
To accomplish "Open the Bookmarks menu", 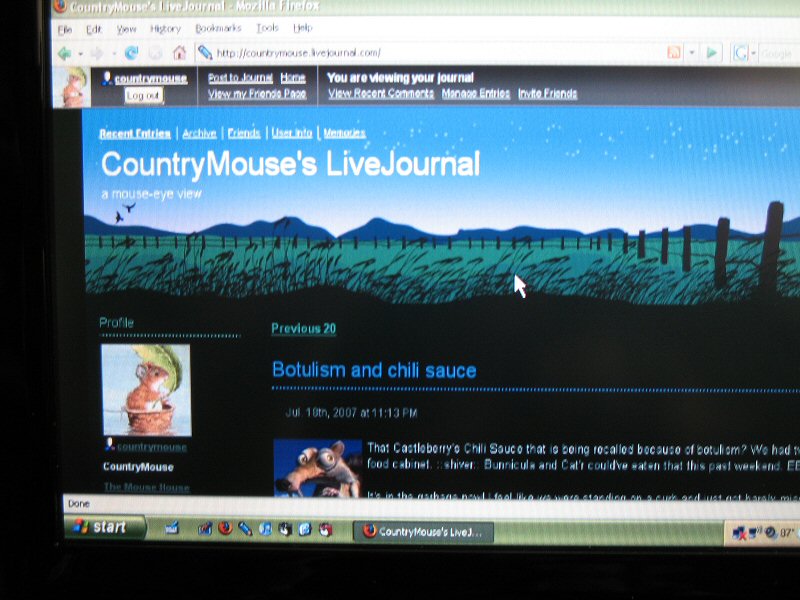I will coord(218,28).
